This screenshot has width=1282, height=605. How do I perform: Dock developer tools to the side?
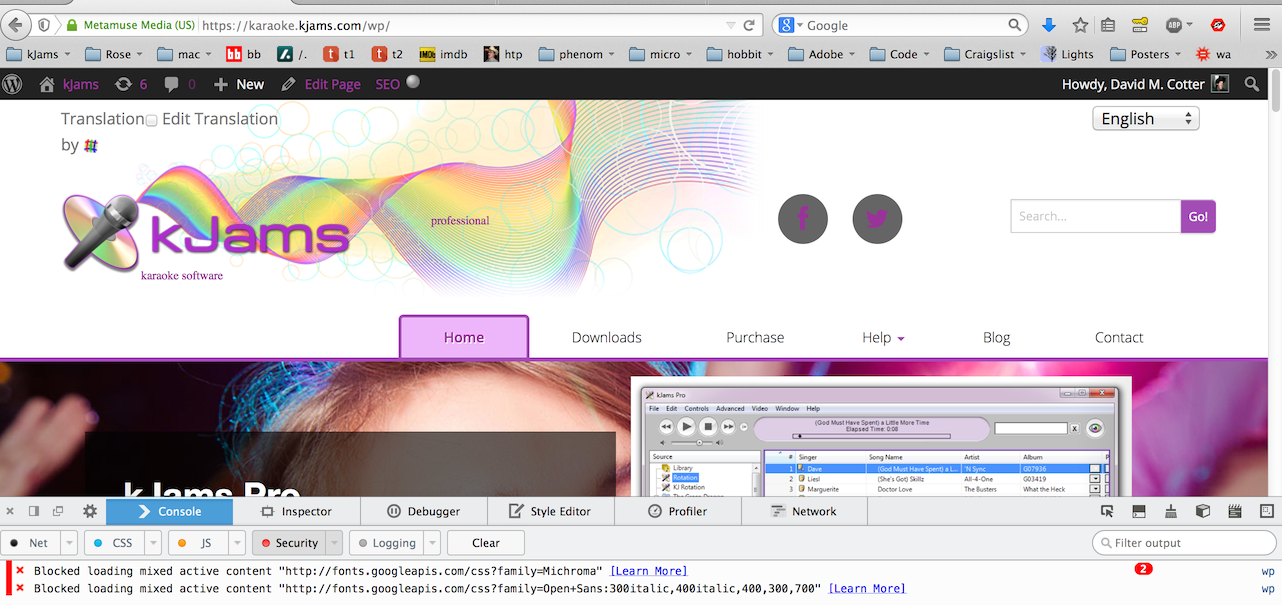pyautogui.click(x=34, y=511)
